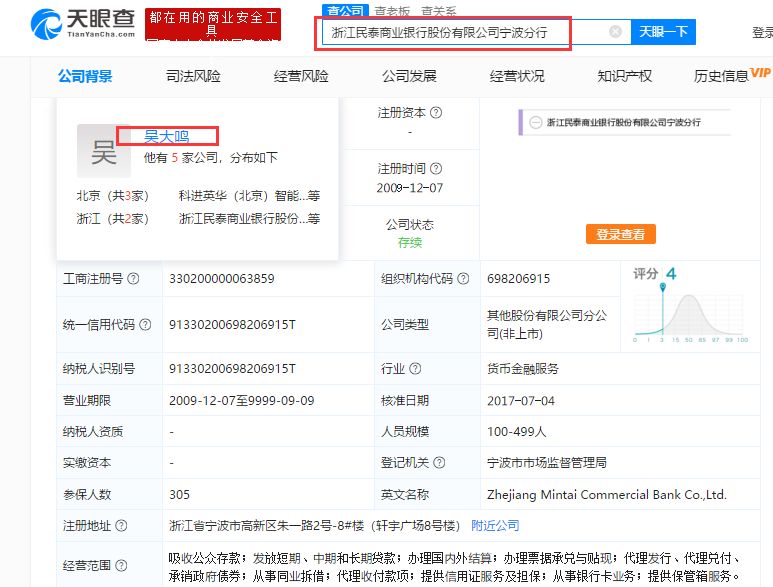The height and width of the screenshot is (587, 773).
Task: Click the organization code 698206915
Action: pos(518,278)
